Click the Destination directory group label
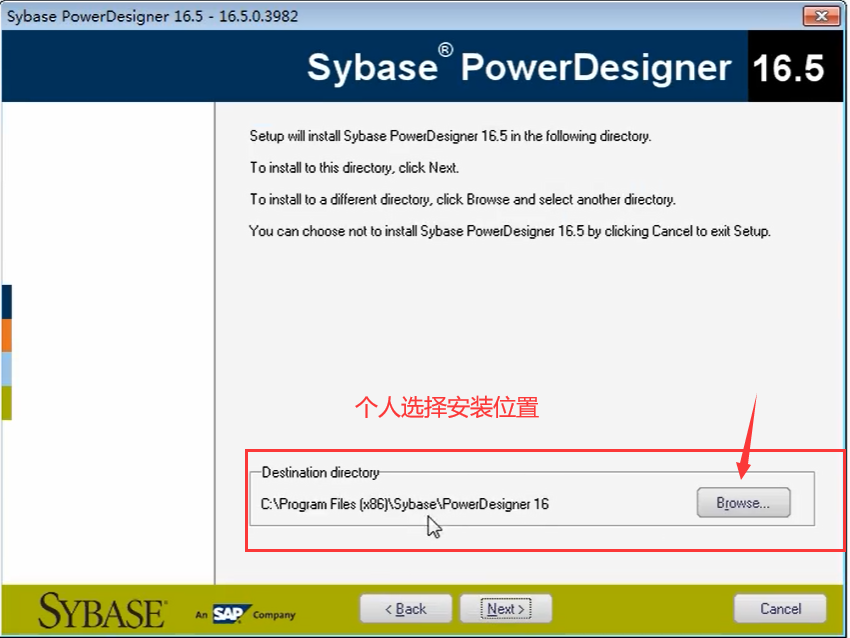Screen dimensions: 850x638 tap(320, 473)
